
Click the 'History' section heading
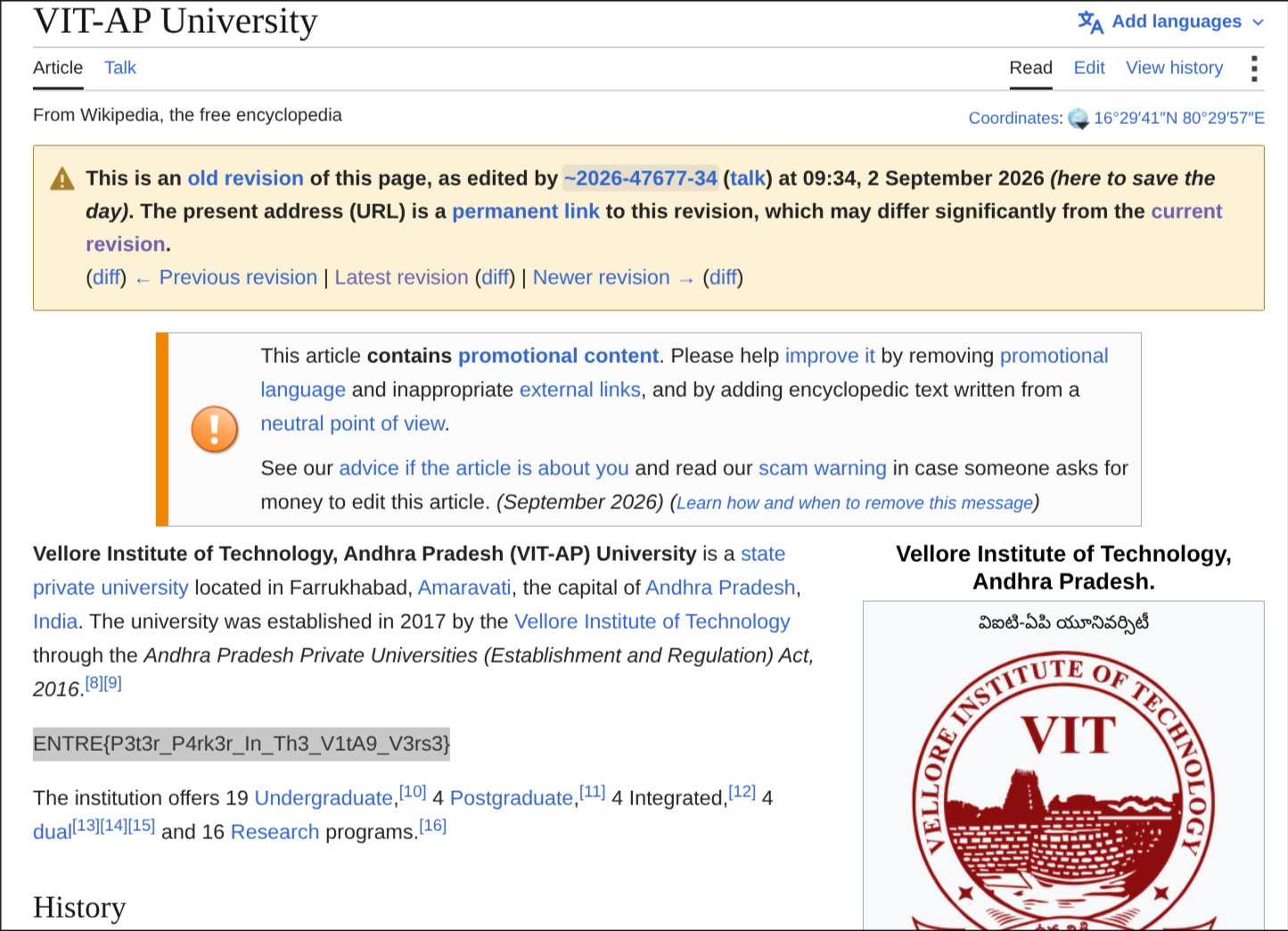click(79, 907)
